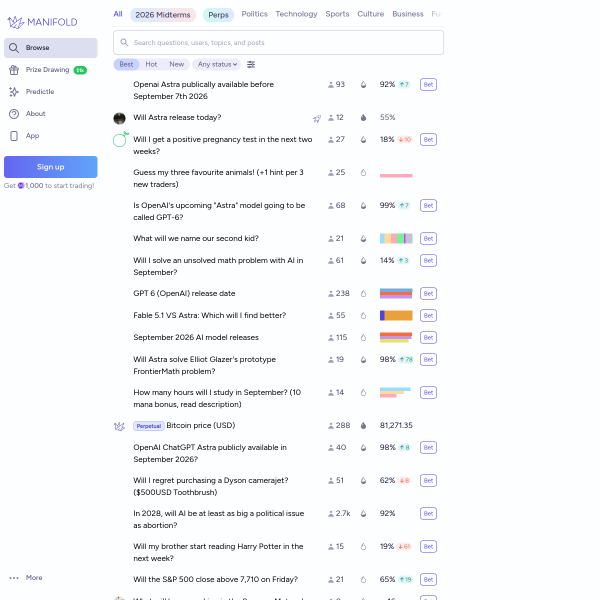Focus the search questions field
The width and height of the screenshot is (600, 600).
pyautogui.click(x=279, y=42)
